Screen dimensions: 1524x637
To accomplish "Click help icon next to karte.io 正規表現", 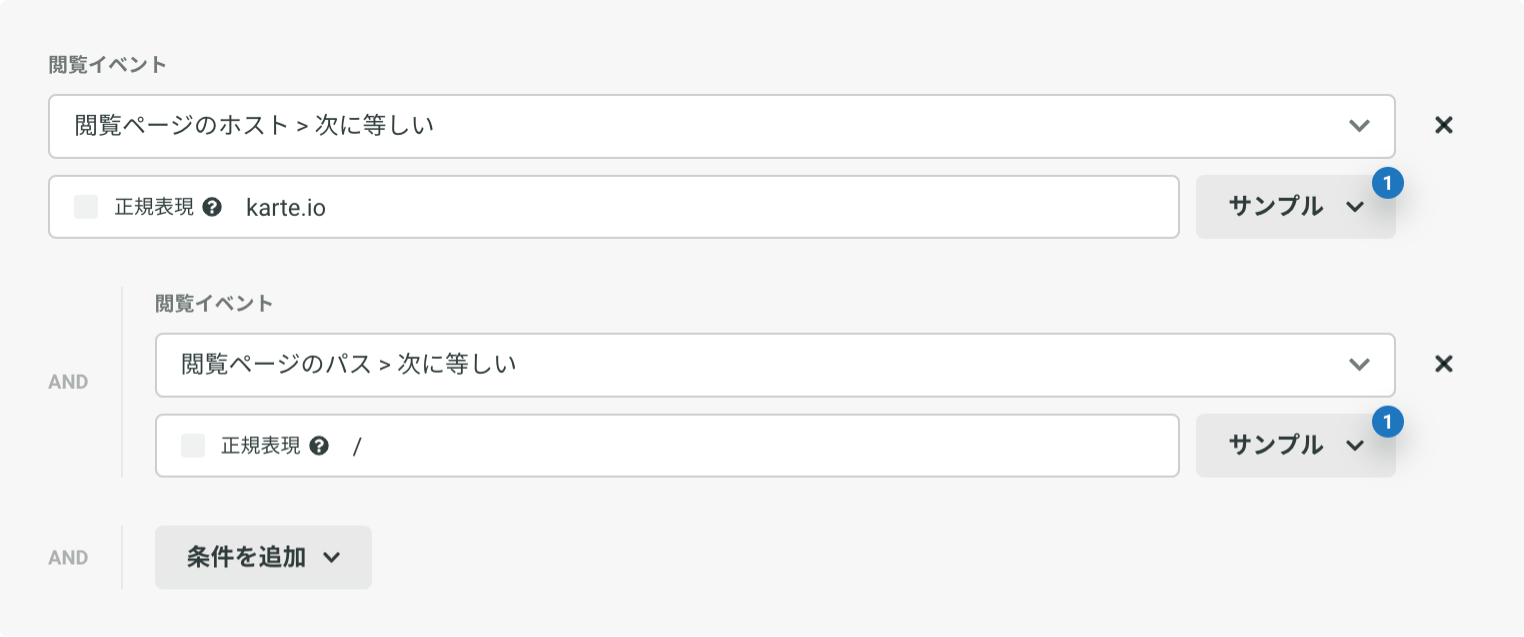I will 212,207.
